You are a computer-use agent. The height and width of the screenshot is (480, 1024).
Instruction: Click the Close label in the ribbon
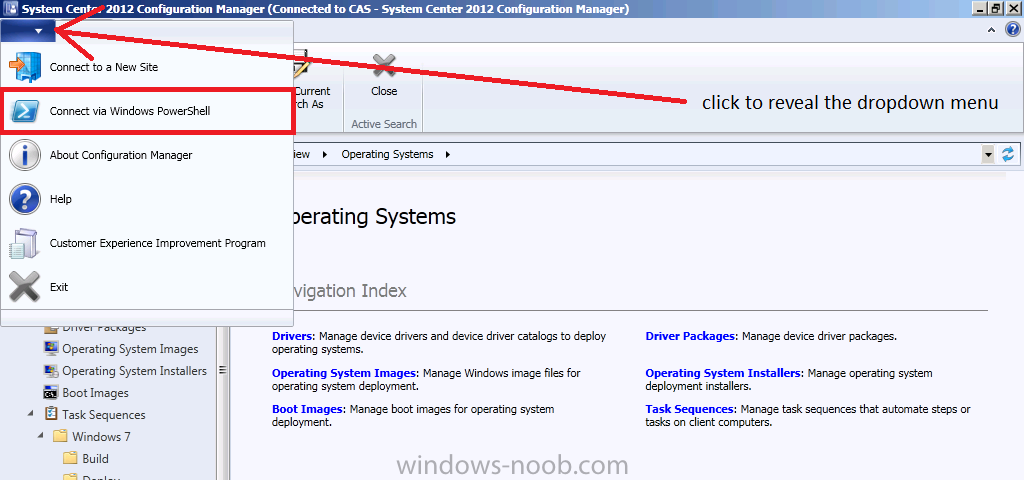click(384, 91)
